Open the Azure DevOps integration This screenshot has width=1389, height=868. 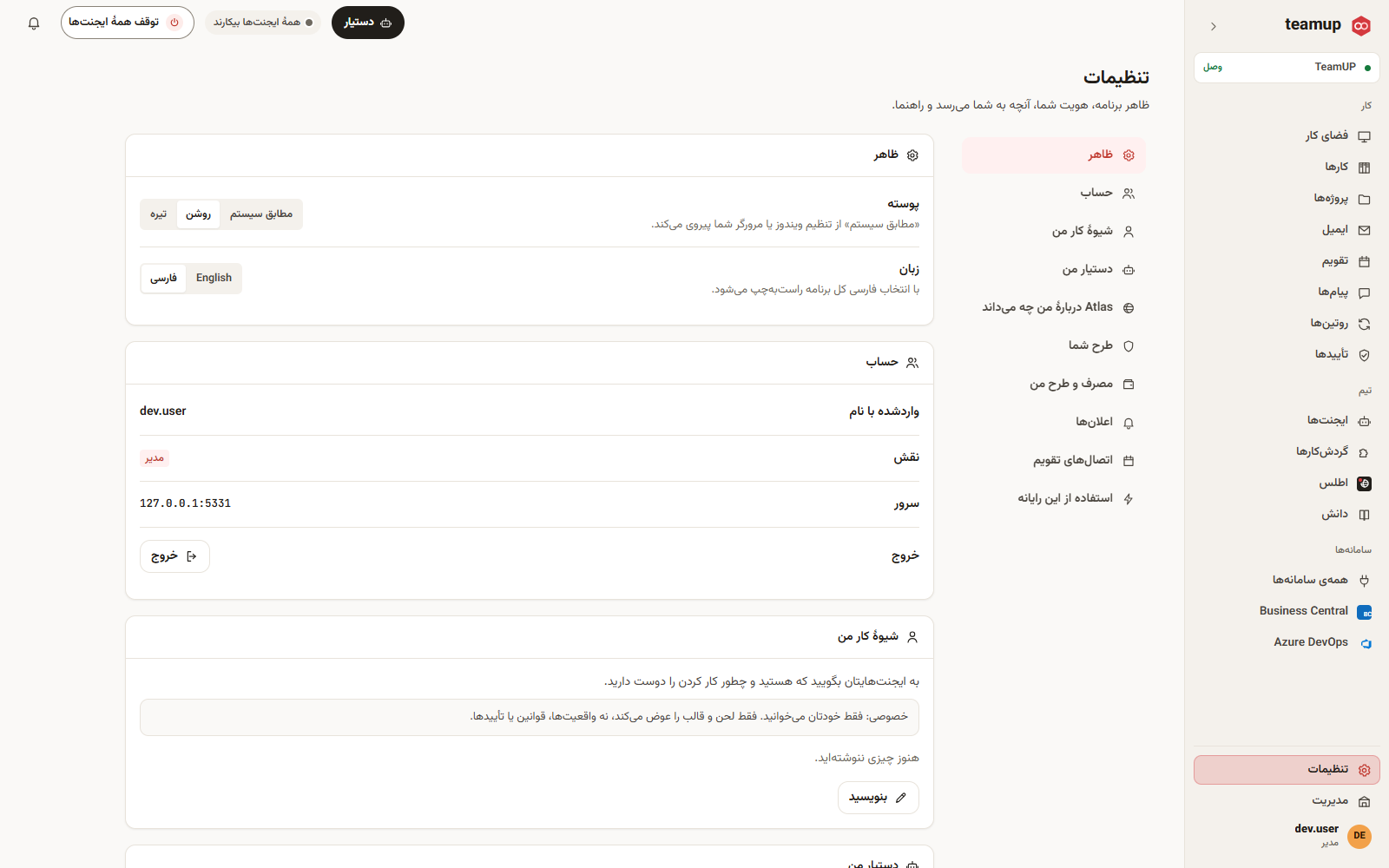coord(1287,643)
